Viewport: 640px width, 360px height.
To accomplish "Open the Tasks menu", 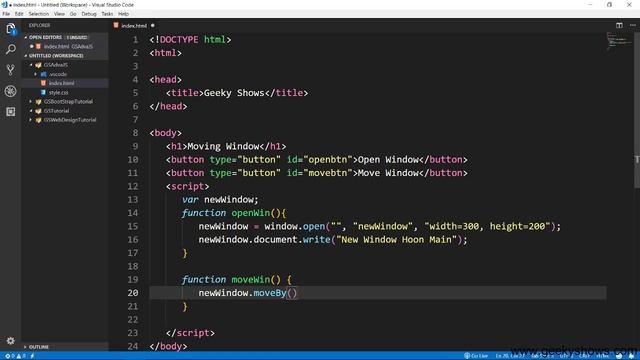I will (107, 14).
